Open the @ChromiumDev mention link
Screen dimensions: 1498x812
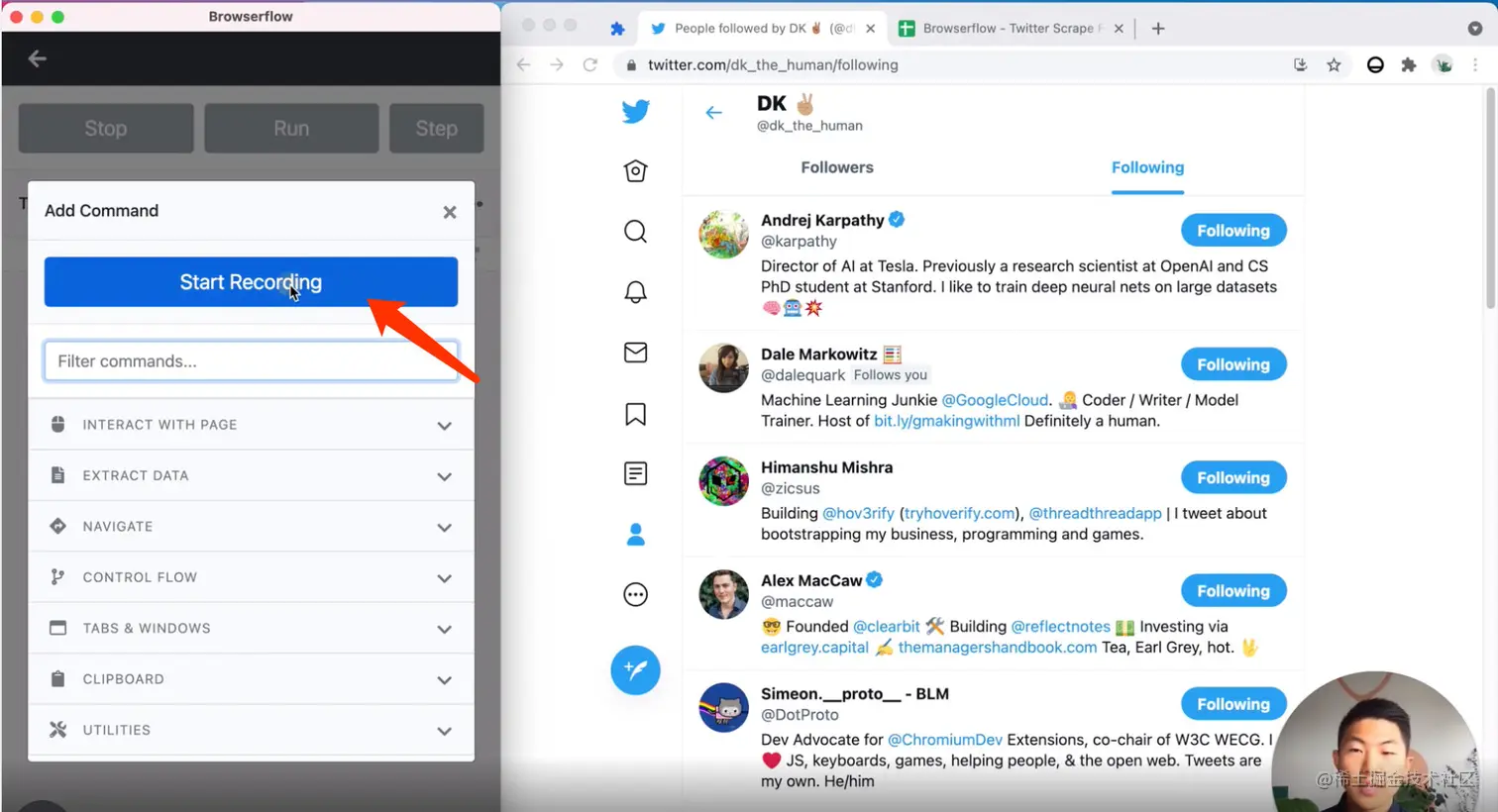945,740
